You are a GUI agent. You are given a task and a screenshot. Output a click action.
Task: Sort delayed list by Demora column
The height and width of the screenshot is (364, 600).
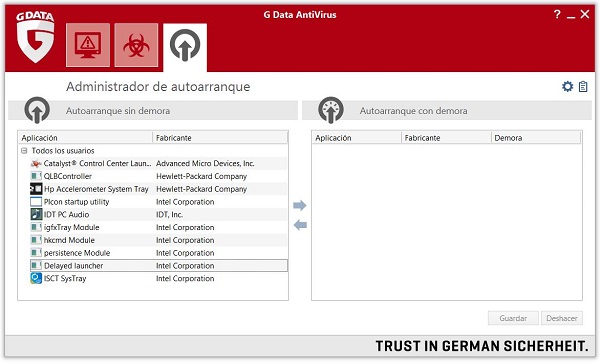click(x=536, y=138)
